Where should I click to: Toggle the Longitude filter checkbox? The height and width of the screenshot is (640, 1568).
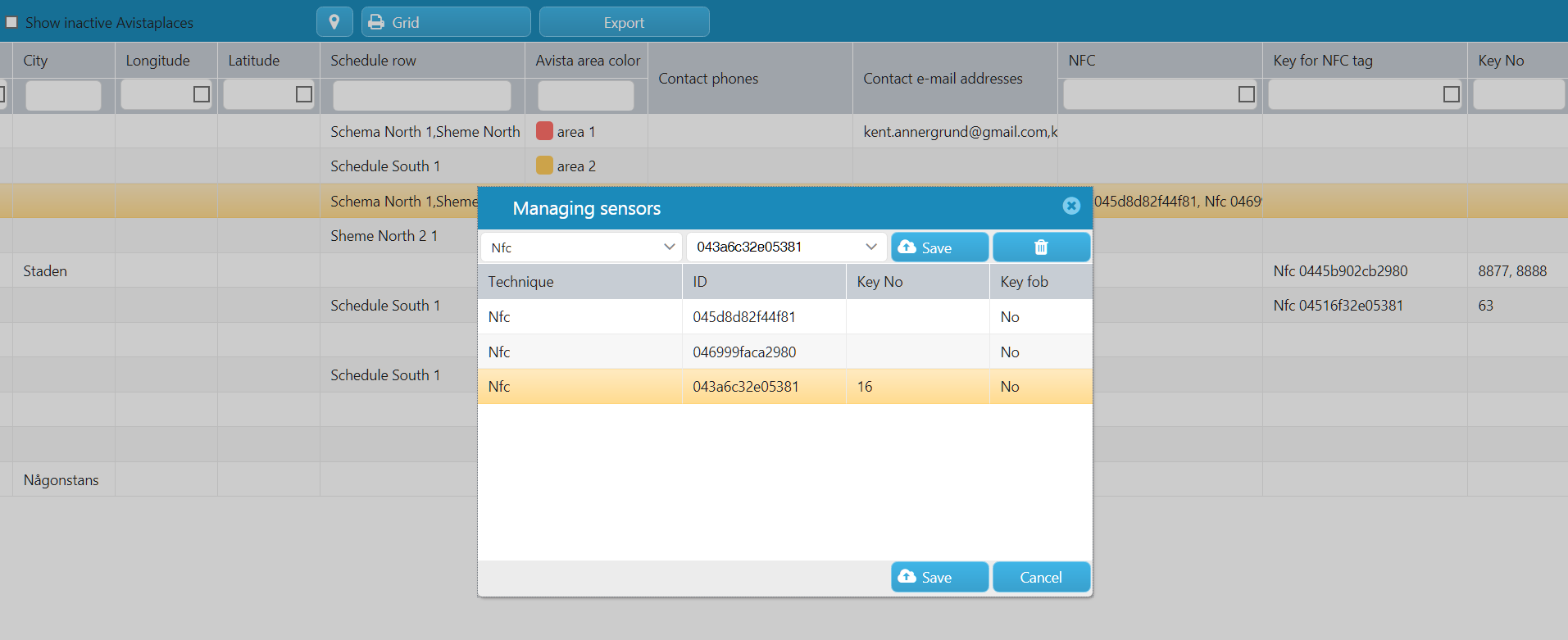click(x=202, y=94)
